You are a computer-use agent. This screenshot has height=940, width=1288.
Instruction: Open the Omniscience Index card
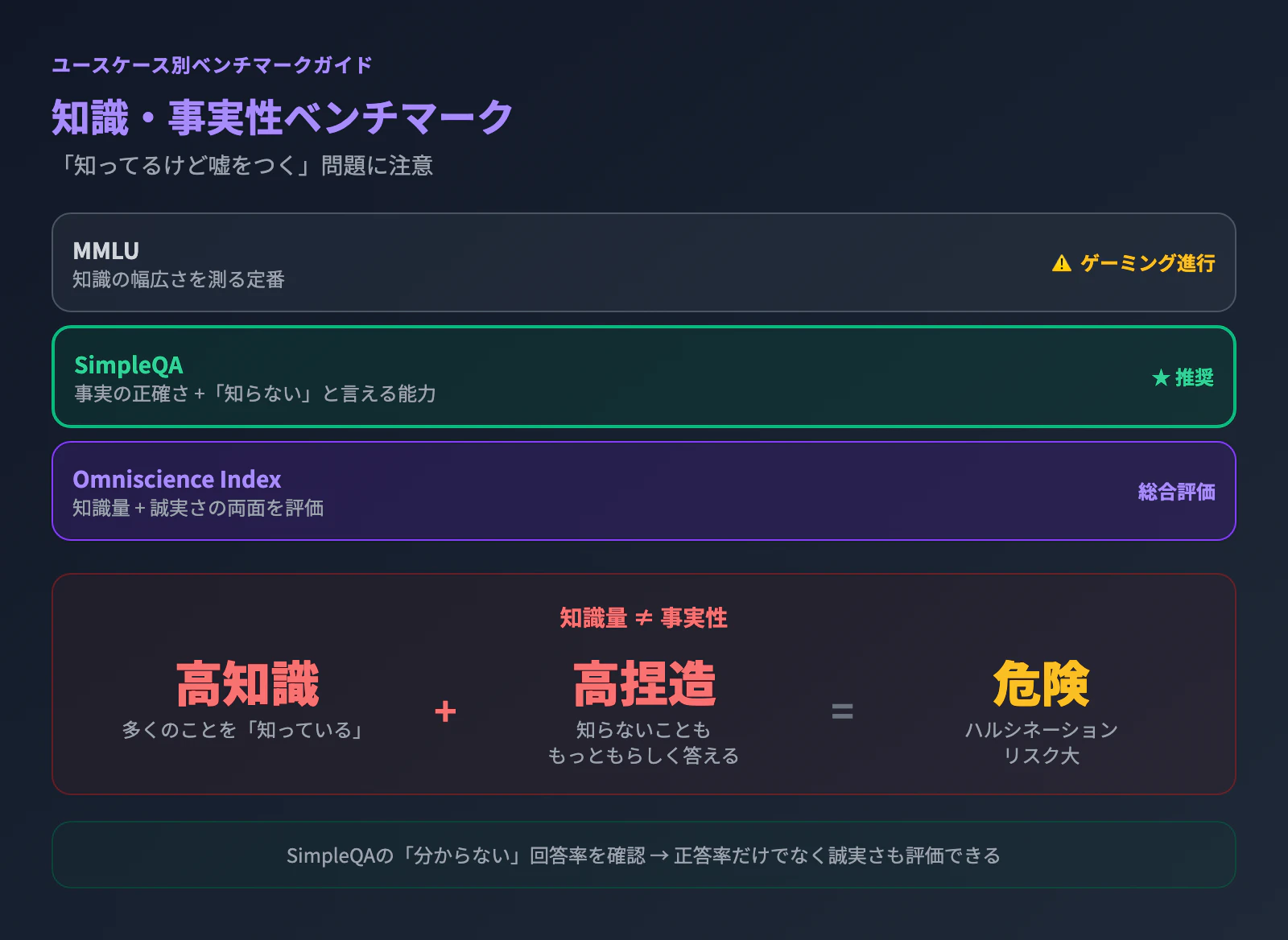click(644, 491)
